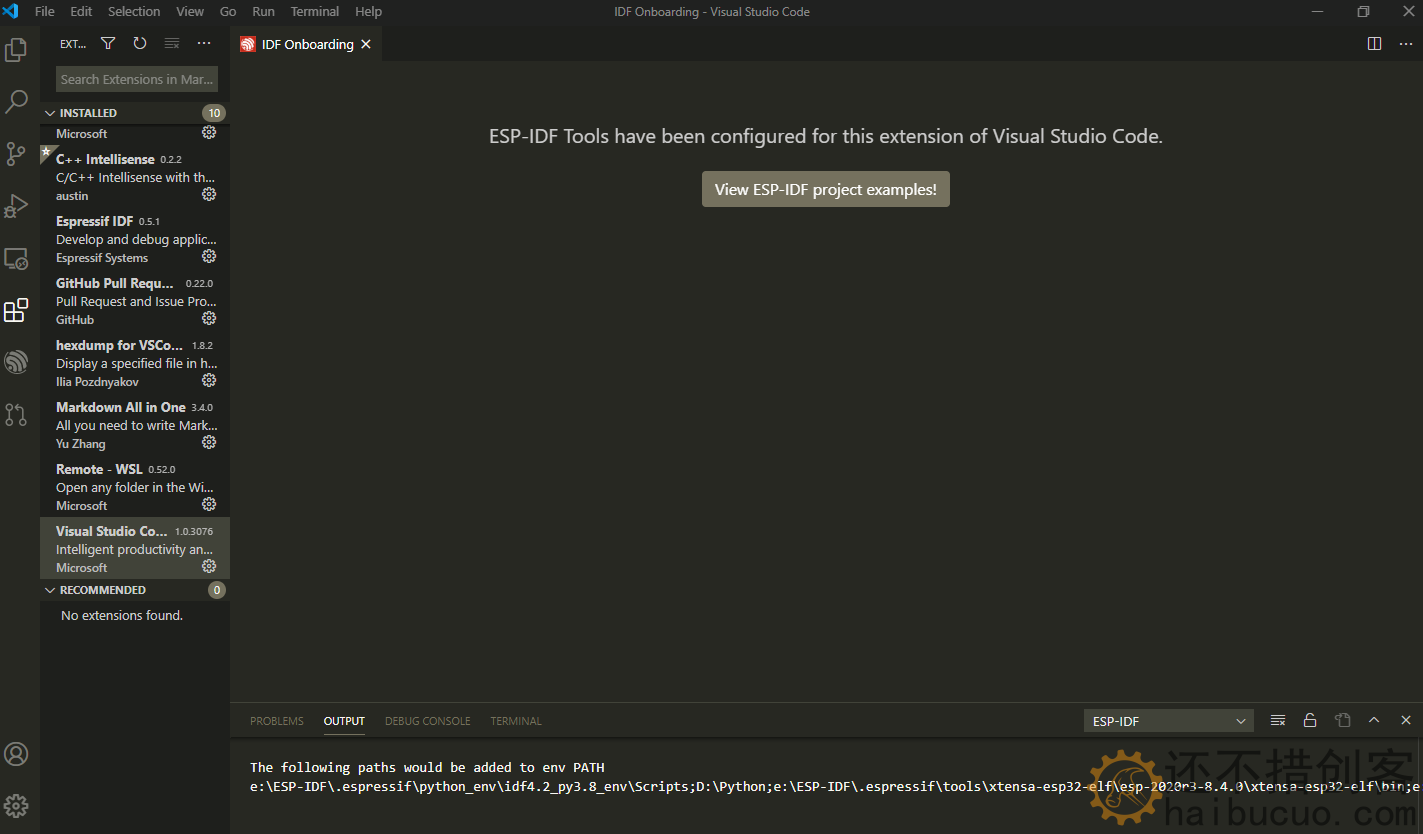The width and height of the screenshot is (1423, 834).
Task: Toggle output scroll lock
Action: 1310,720
